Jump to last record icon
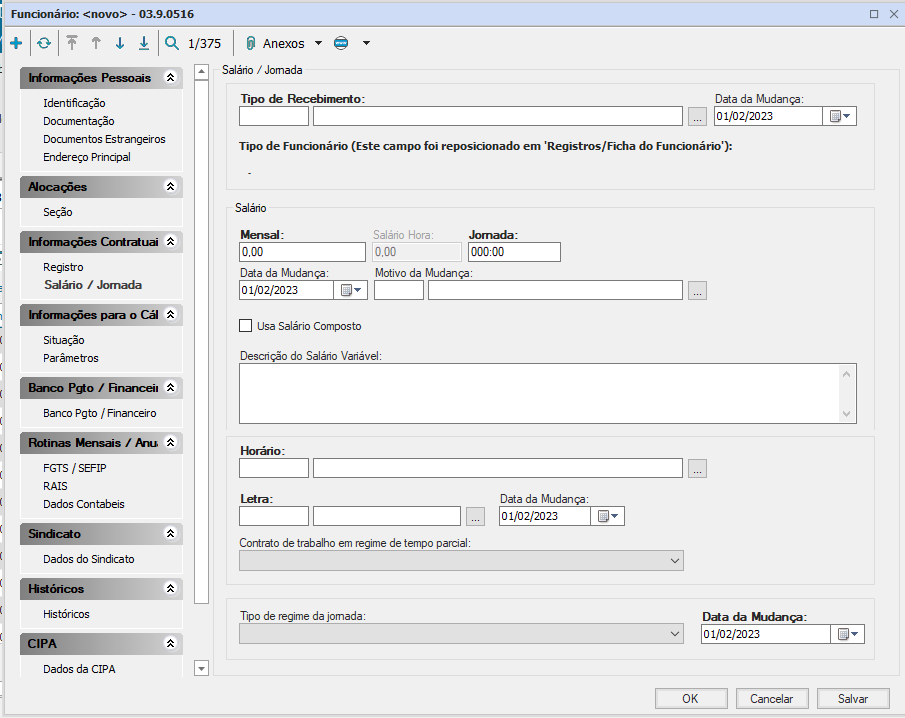The width and height of the screenshot is (905, 718). (x=144, y=43)
